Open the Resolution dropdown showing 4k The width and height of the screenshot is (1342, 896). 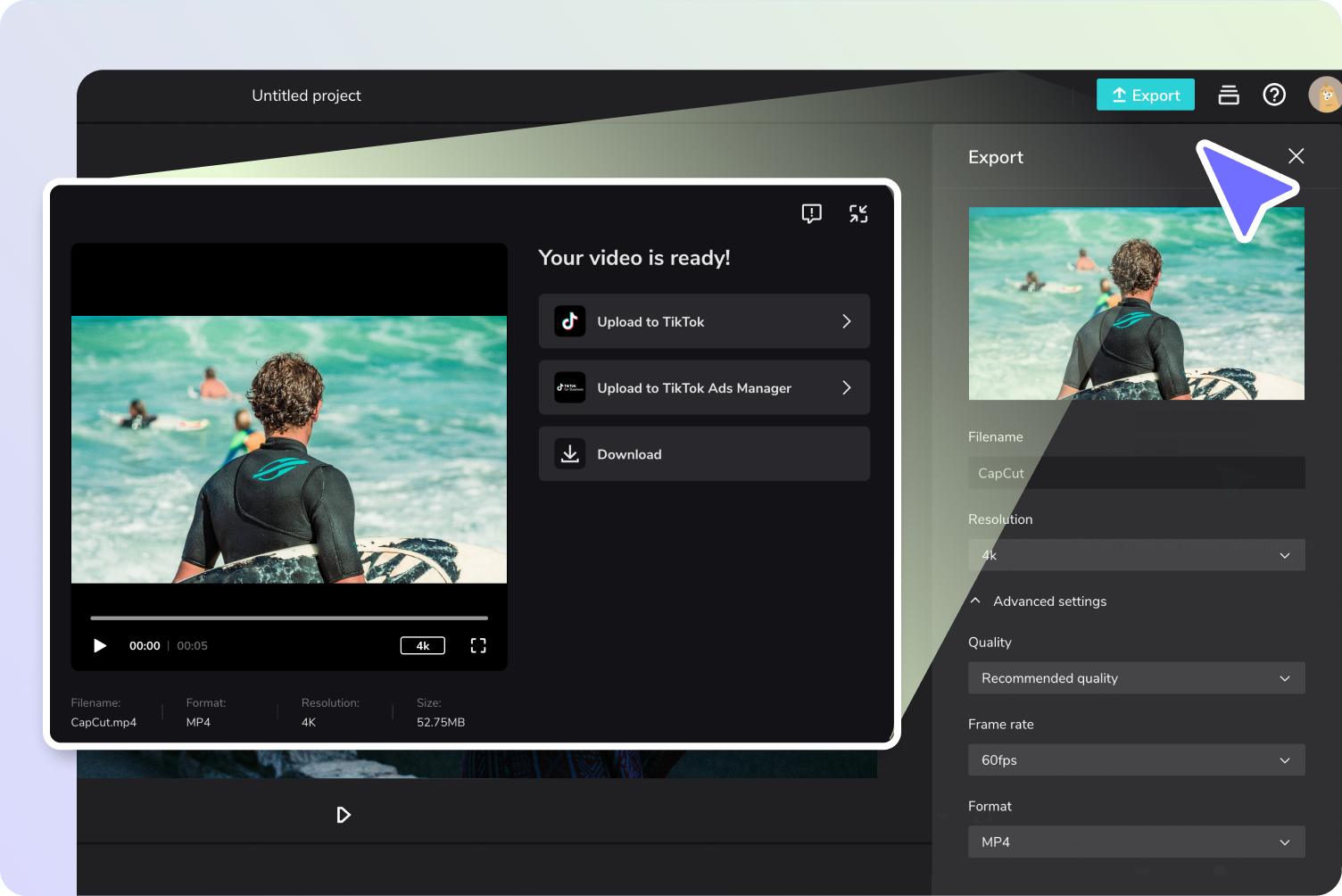coord(1136,555)
